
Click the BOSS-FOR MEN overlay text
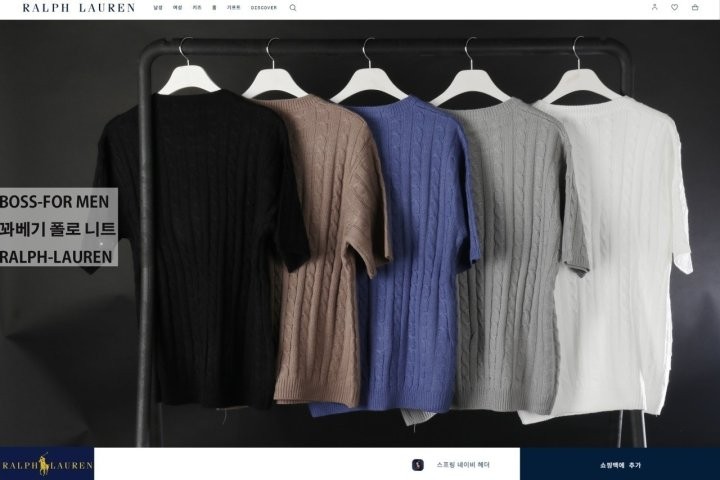click(55, 202)
